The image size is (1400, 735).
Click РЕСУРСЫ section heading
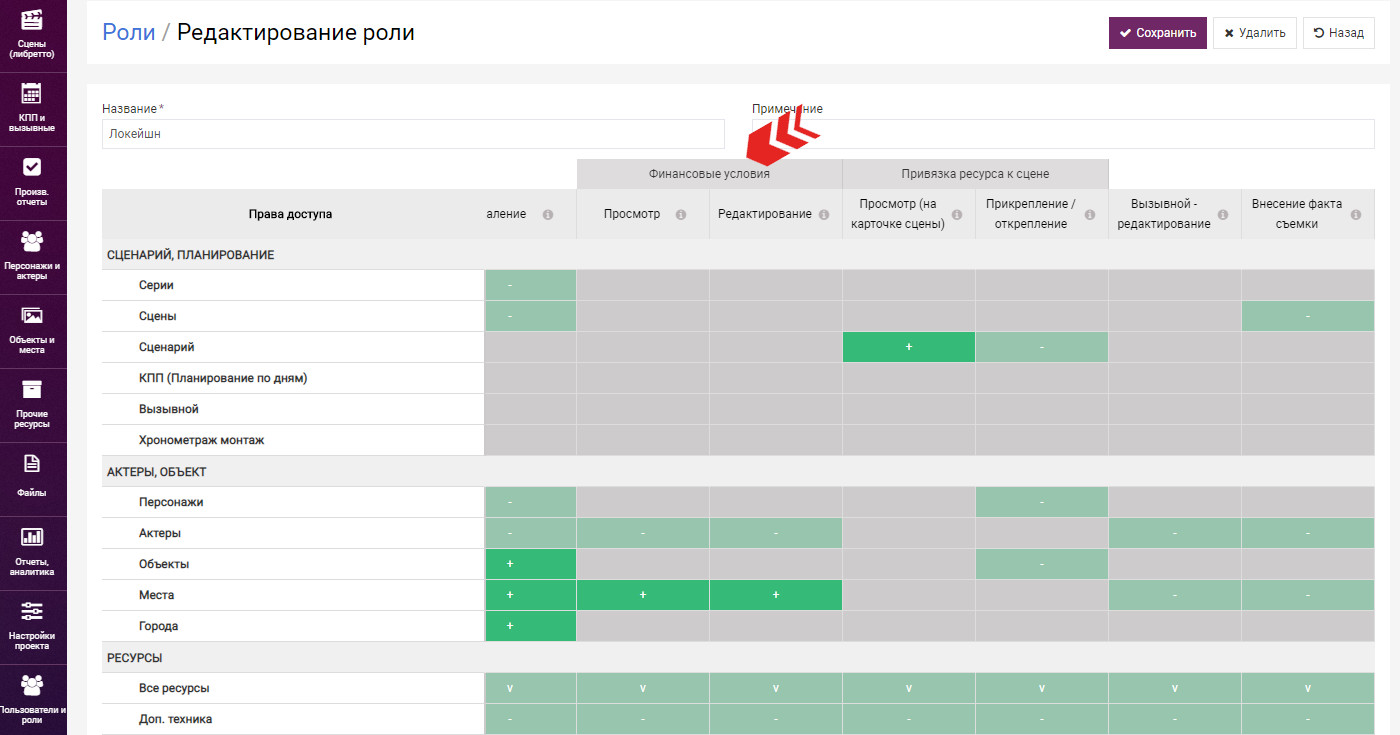[134, 657]
